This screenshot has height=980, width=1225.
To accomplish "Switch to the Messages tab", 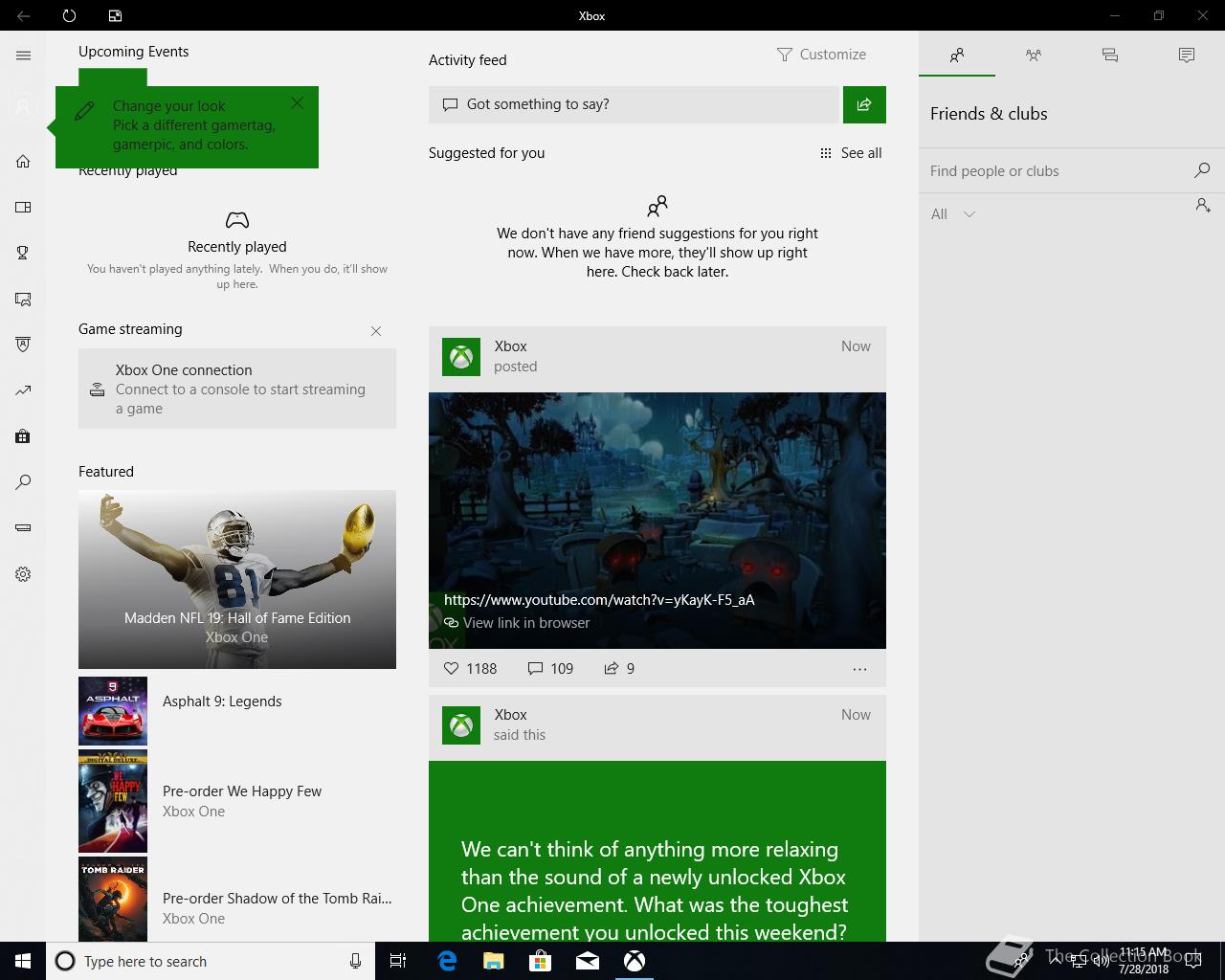I will (x=1110, y=55).
